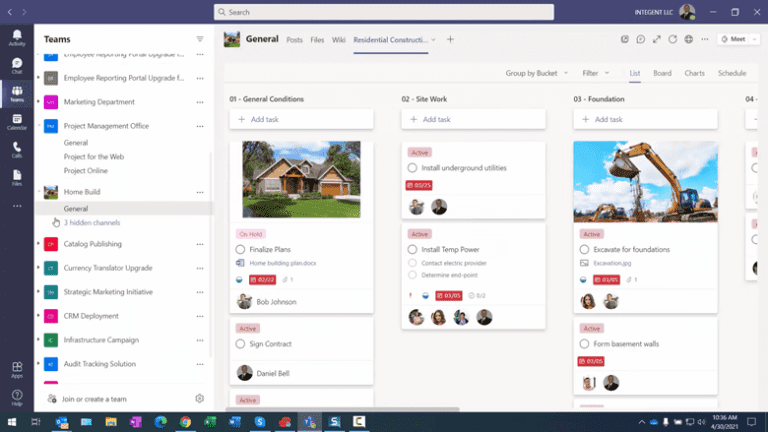Open tab in website globe icon
Screen dimensions: 768x432
click(x=689, y=39)
